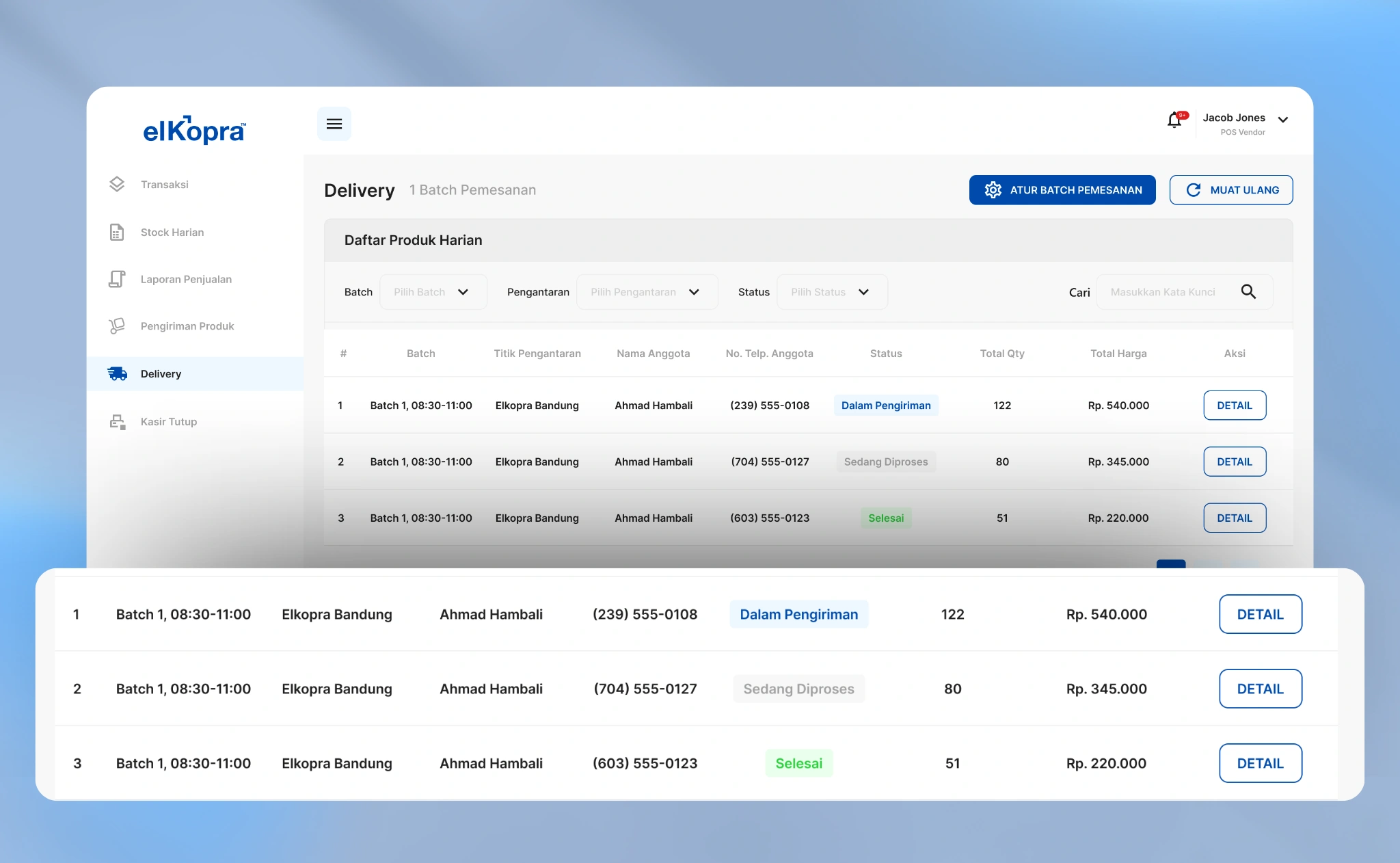Click DETAIL for Rp. 345.000 in enlarged panel

(1261, 689)
